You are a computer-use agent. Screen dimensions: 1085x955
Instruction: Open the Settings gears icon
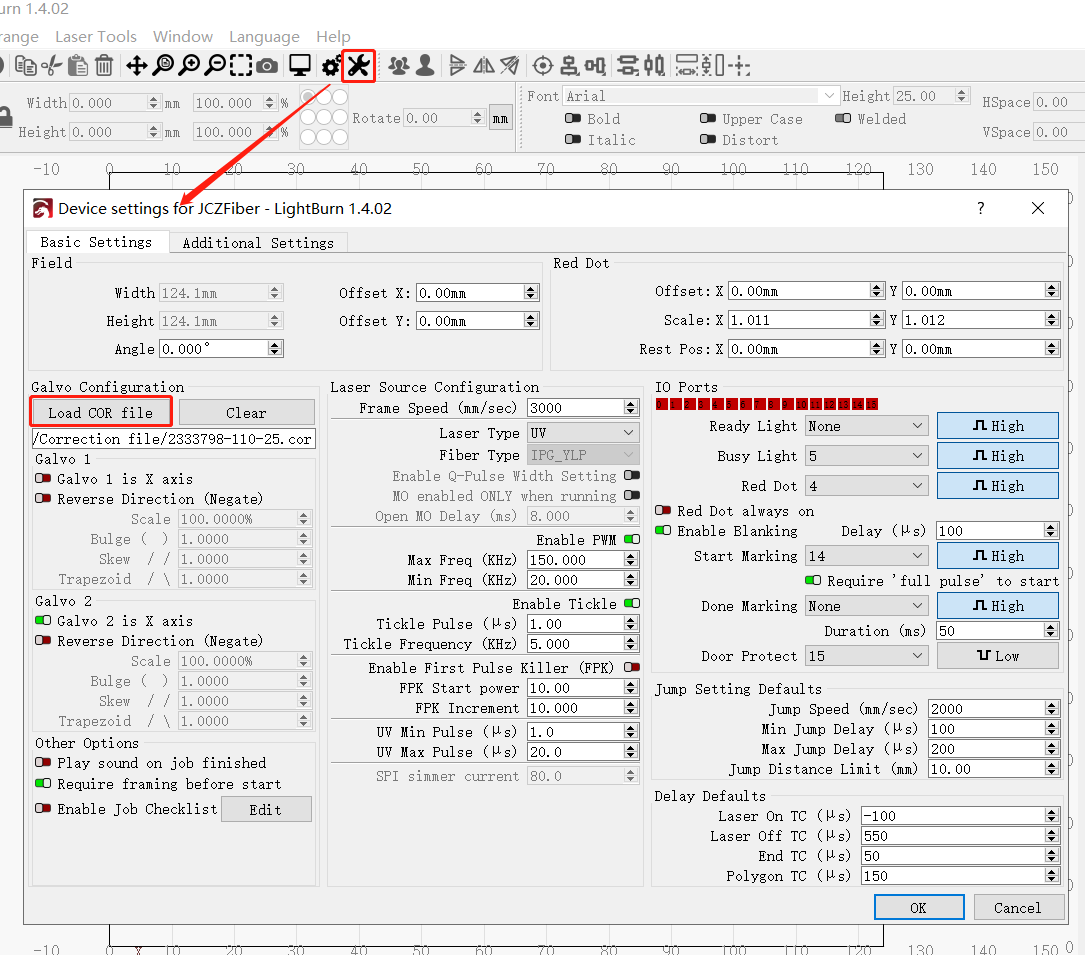pyautogui.click(x=331, y=66)
